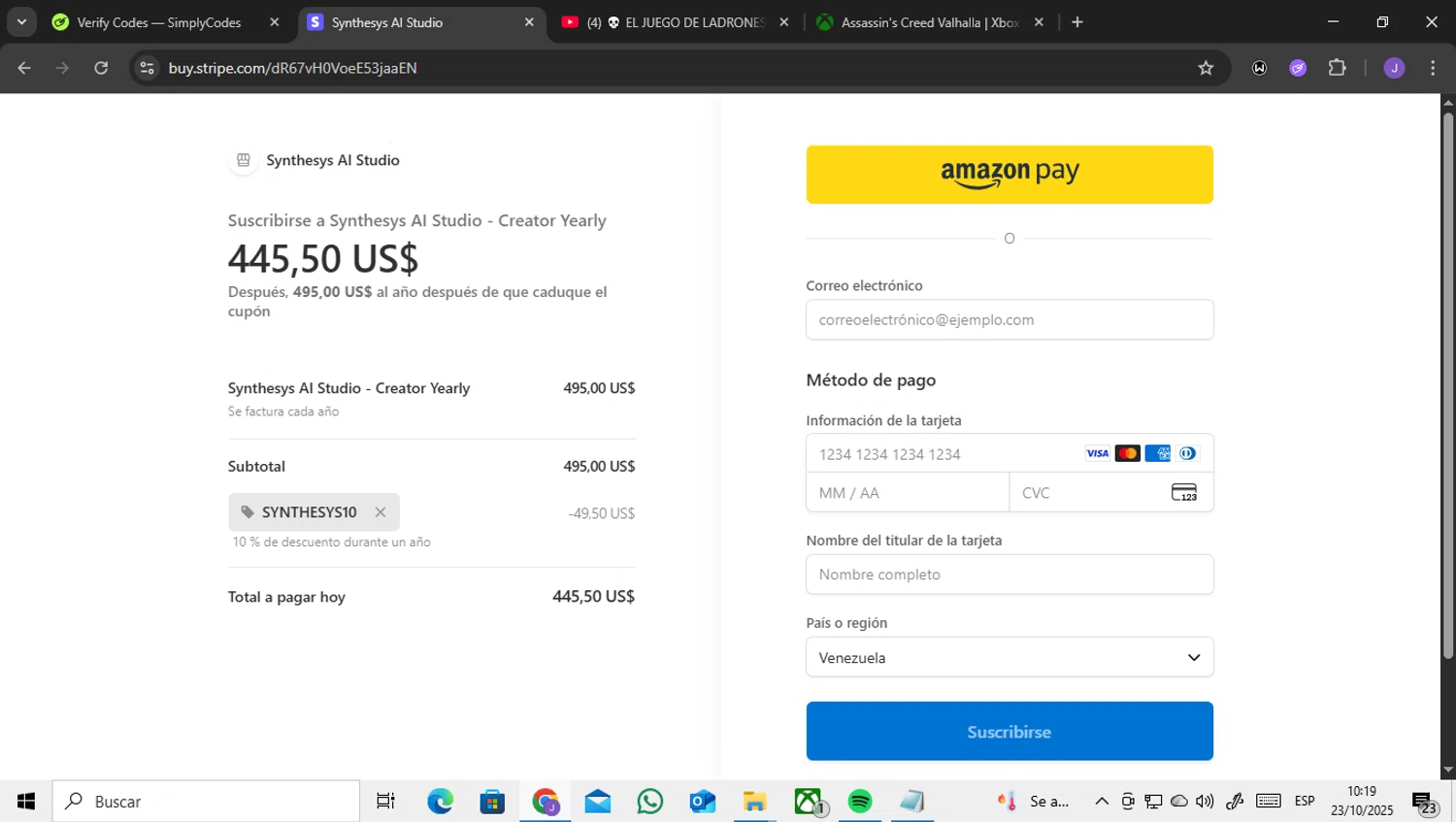
Task: Bookmark this page with star icon
Action: point(1206,68)
